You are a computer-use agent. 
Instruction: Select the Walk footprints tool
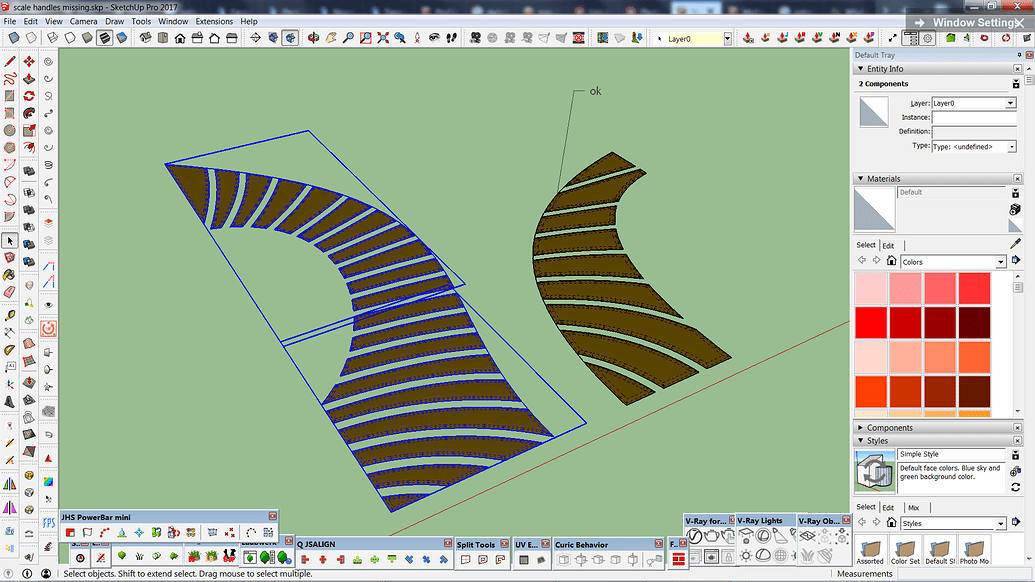pyautogui.click(x=450, y=38)
